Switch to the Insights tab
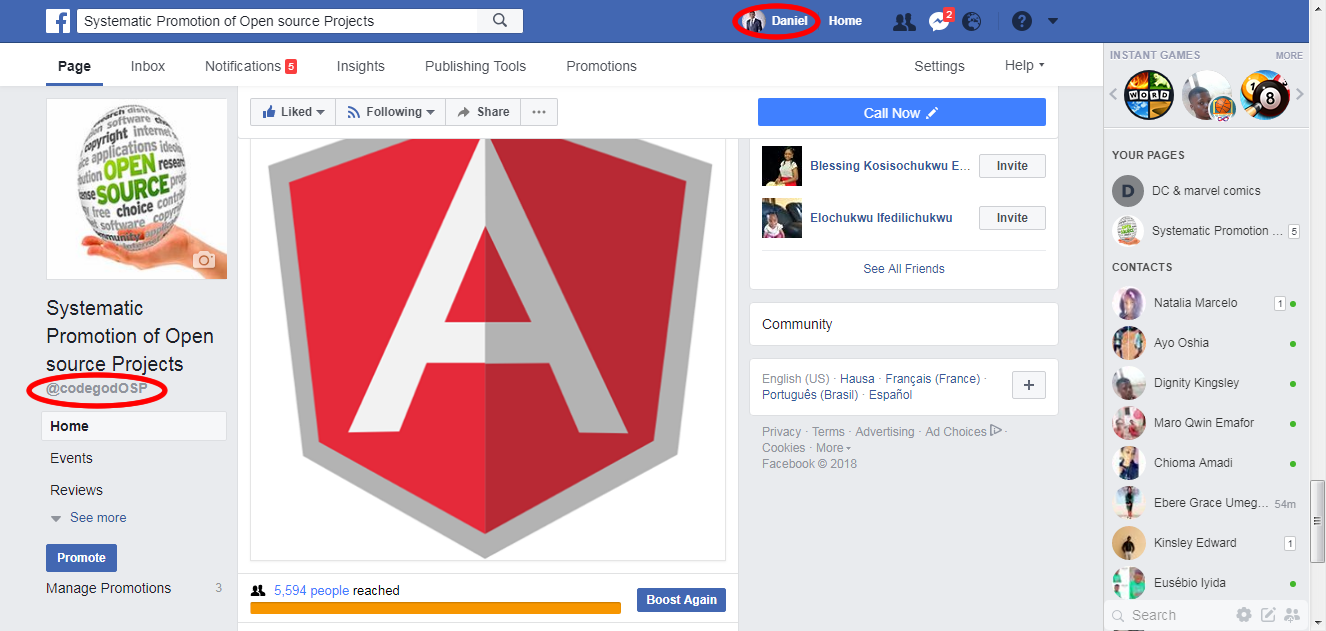1326x631 pixels. coord(360,66)
